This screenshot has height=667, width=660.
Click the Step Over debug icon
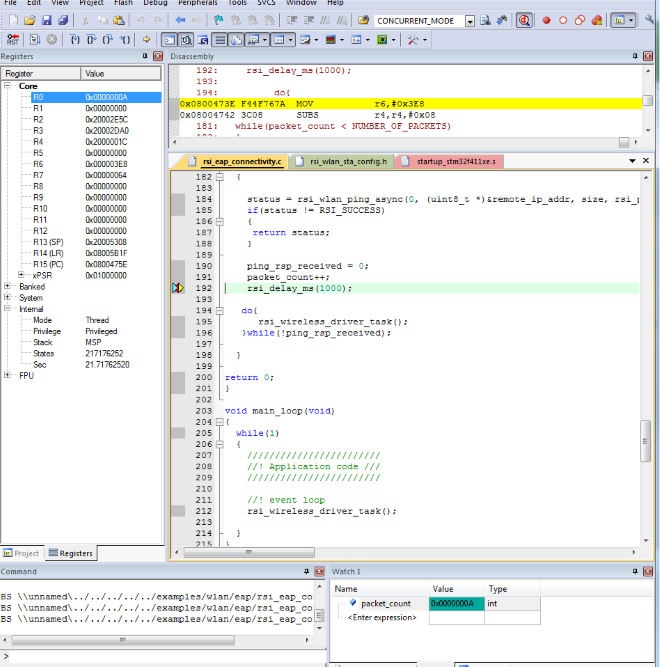pos(92,39)
